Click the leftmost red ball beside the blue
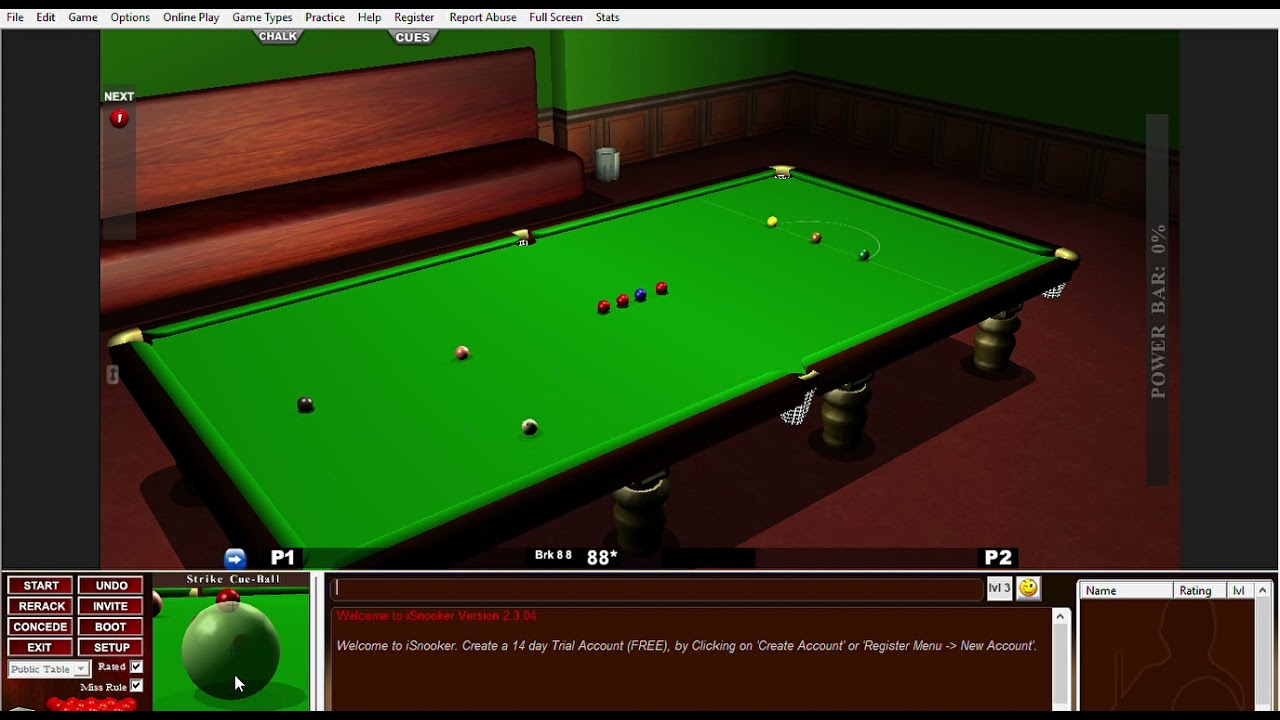Viewport: 1280px width, 720px height. pos(603,307)
